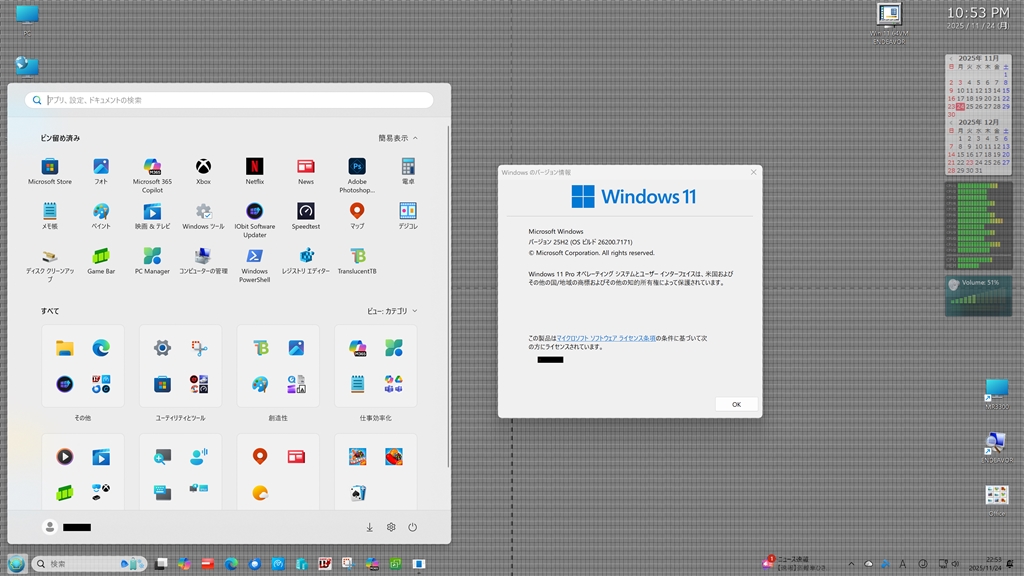Screen dimensions: 1024x576
Task: Click the Volume 51% gadget
Action: [x=978, y=297]
